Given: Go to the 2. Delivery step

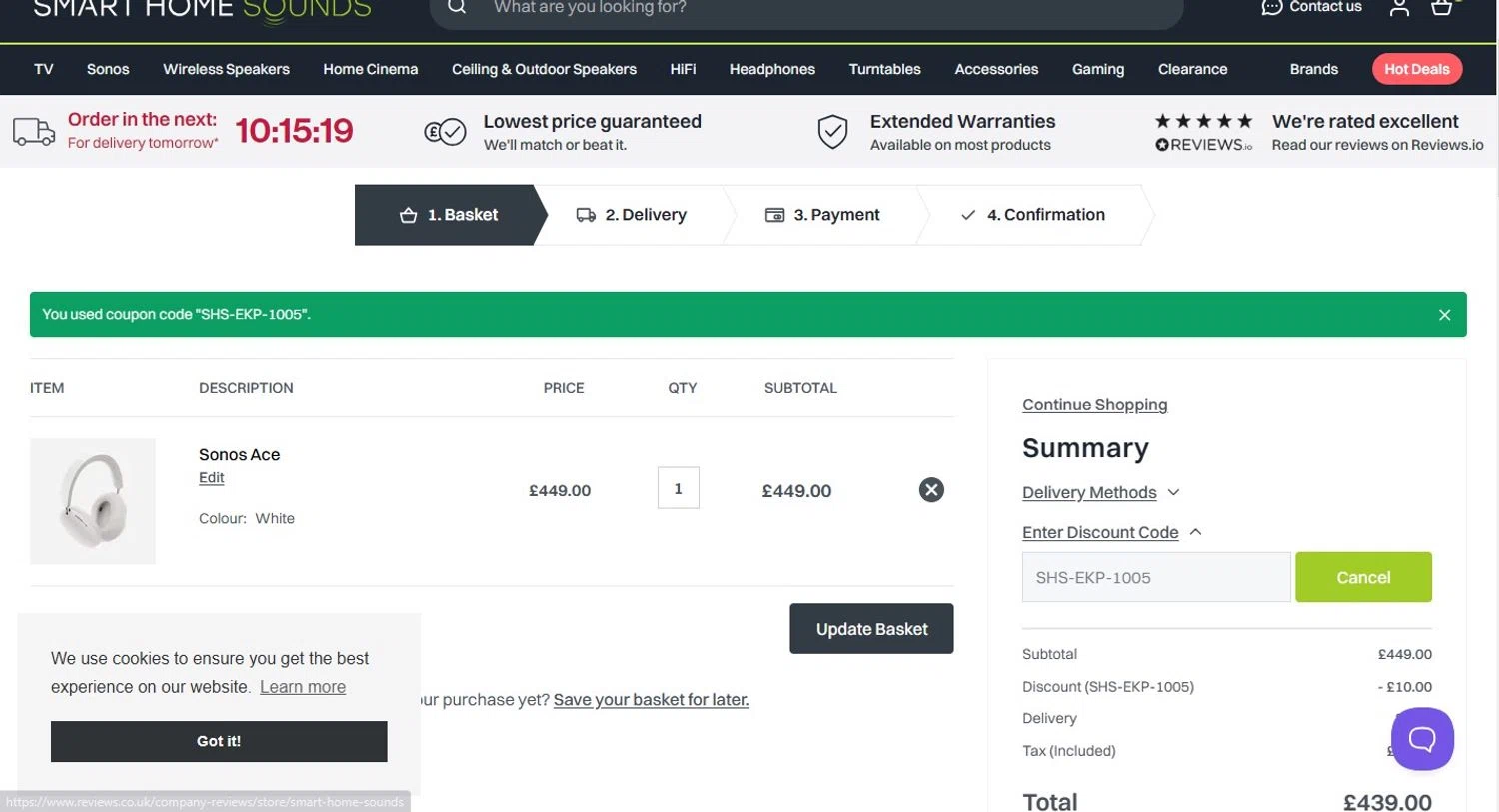Looking at the screenshot, I should (632, 215).
